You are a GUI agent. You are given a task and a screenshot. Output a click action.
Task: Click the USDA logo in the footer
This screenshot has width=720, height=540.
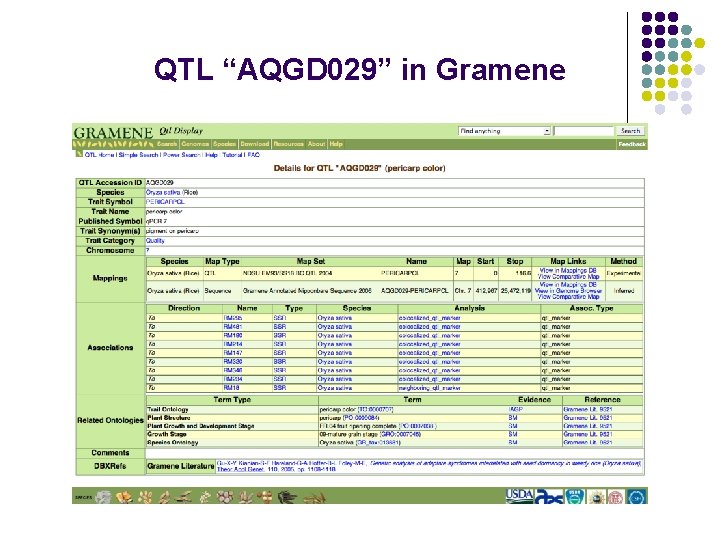coord(519,495)
